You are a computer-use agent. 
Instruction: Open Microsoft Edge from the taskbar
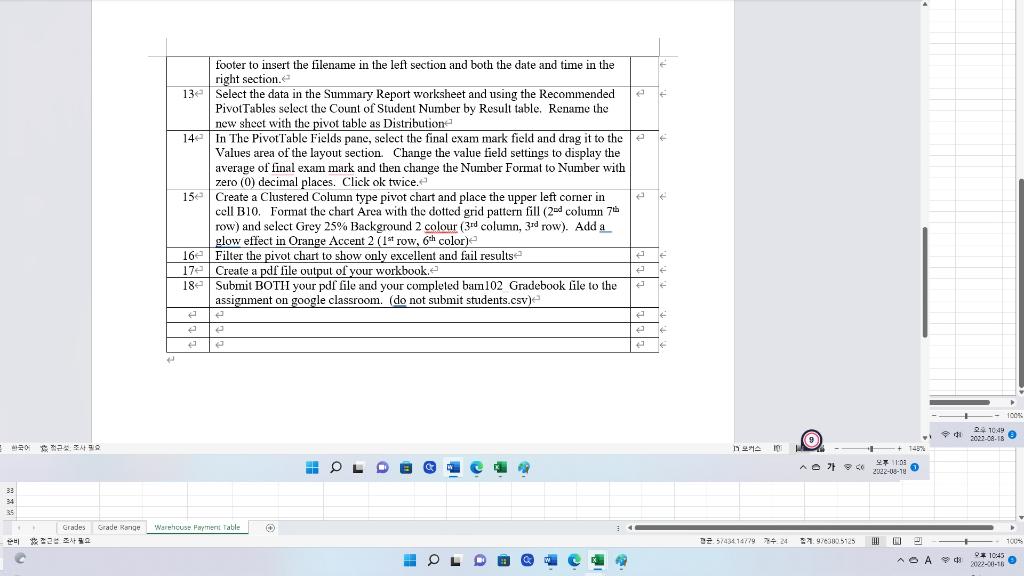pyautogui.click(x=573, y=561)
